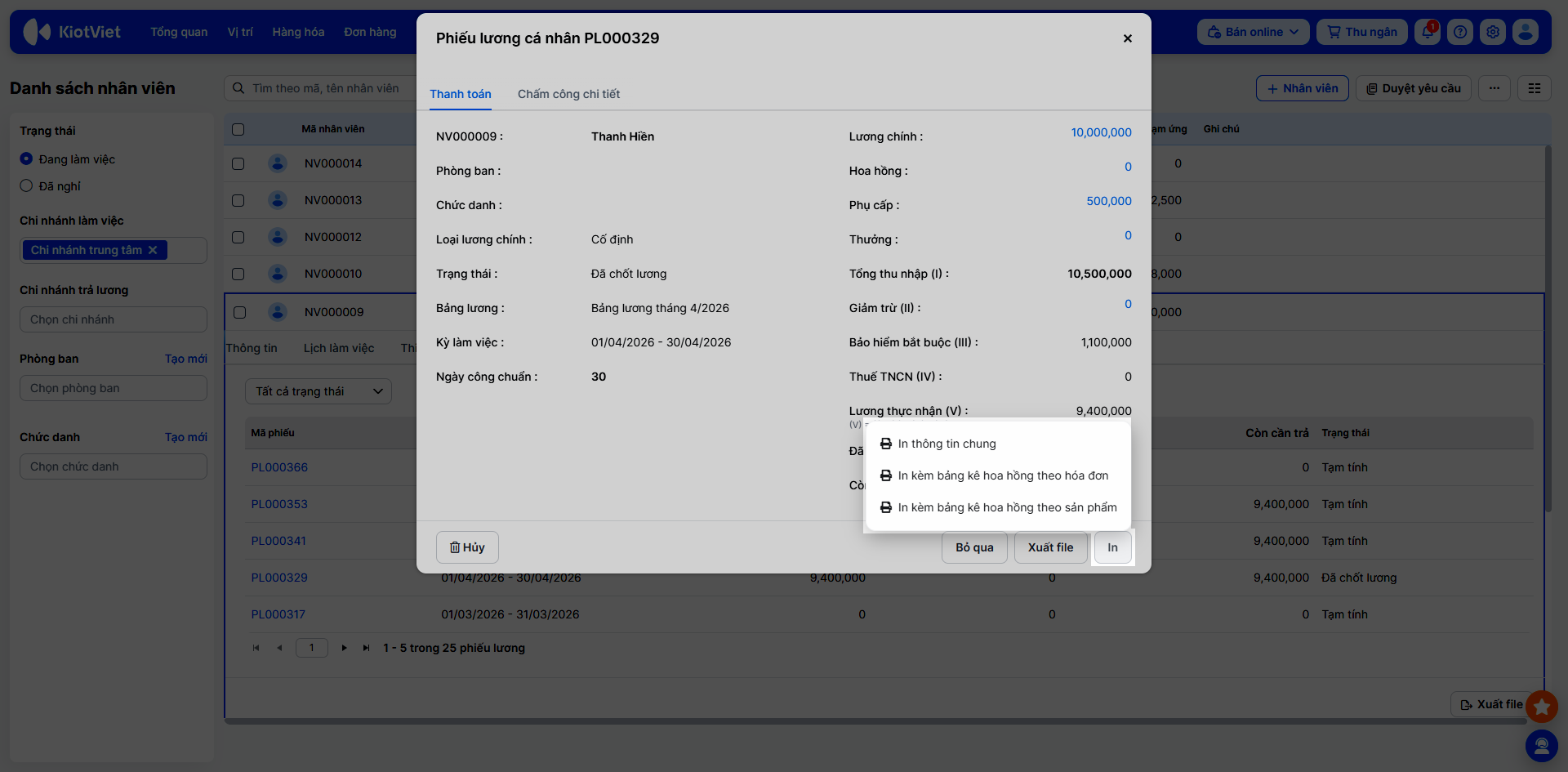Switch to Thanh toán tab
The height and width of the screenshot is (772, 1568).
461,94
